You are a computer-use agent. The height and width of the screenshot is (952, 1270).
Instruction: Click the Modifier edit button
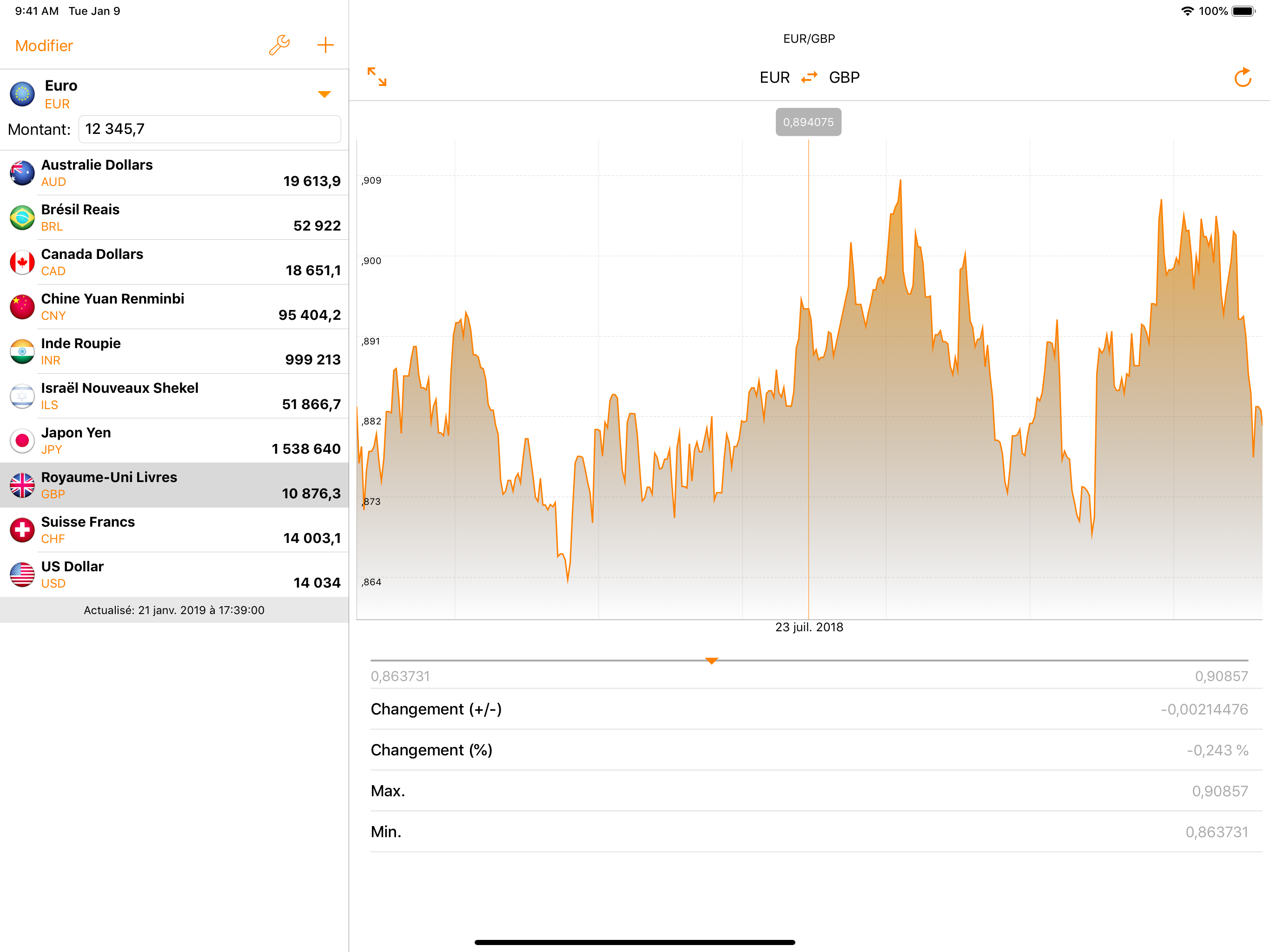(x=44, y=46)
